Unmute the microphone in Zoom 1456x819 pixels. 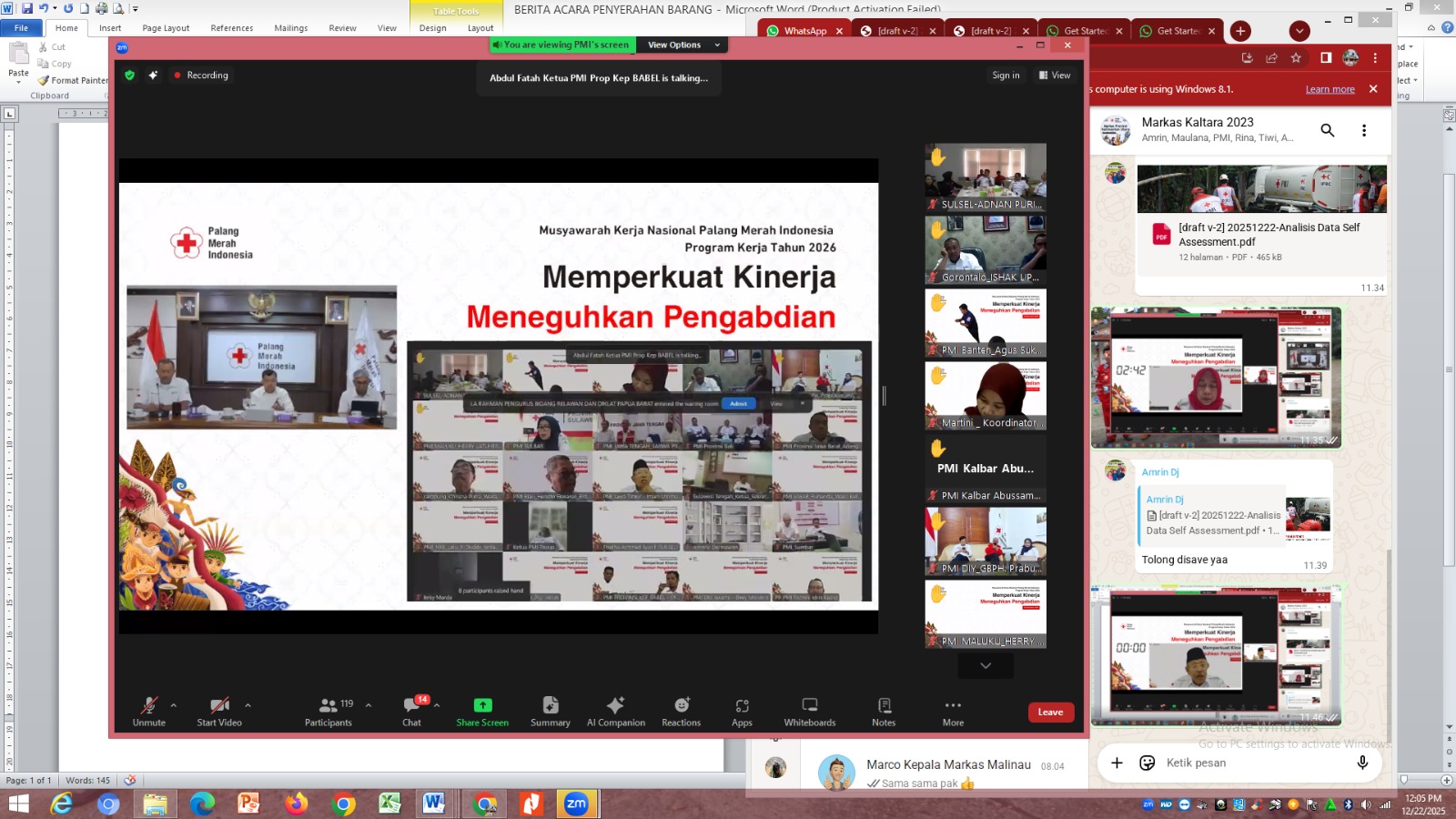tap(149, 711)
